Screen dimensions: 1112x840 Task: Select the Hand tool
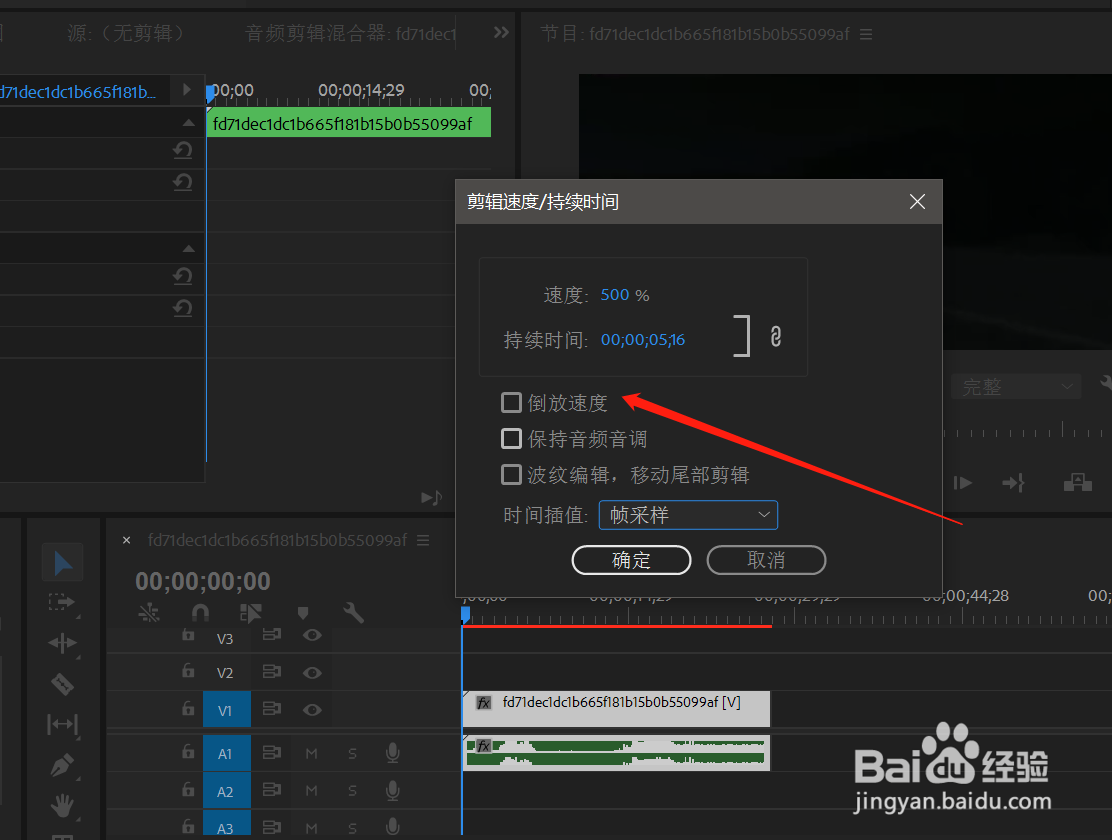click(x=62, y=805)
